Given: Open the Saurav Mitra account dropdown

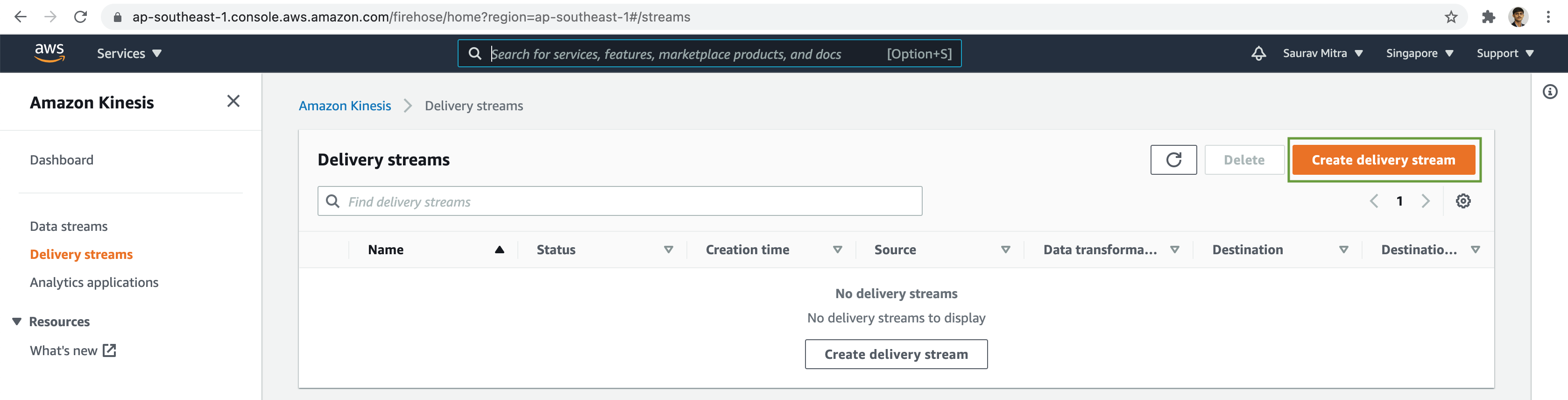Looking at the screenshot, I should pyautogui.click(x=1323, y=54).
